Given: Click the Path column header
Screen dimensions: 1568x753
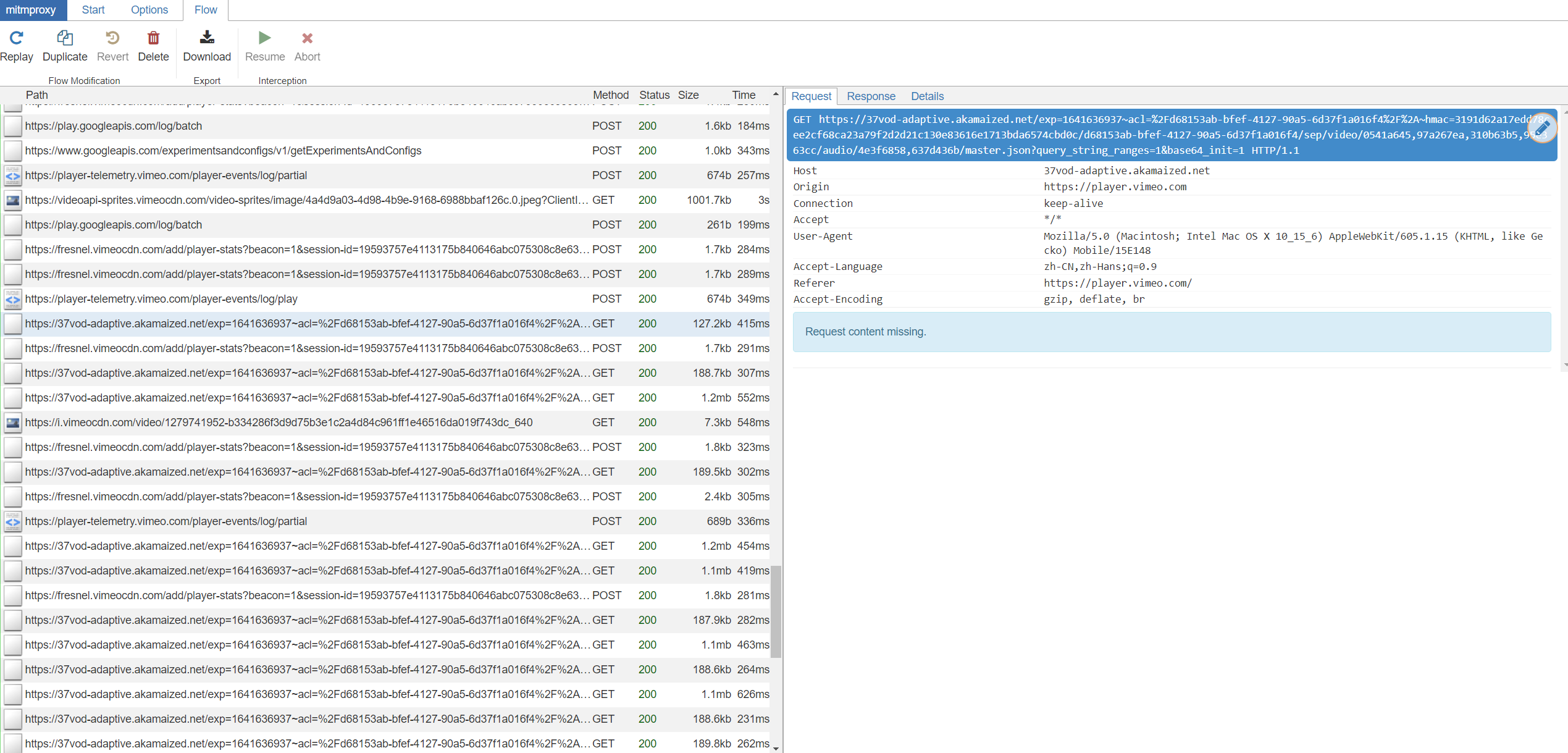Looking at the screenshot, I should pyautogui.click(x=37, y=95).
